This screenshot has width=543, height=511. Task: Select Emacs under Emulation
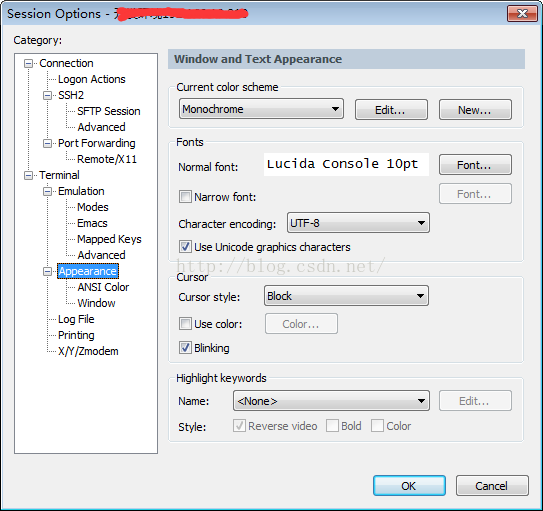click(x=92, y=223)
